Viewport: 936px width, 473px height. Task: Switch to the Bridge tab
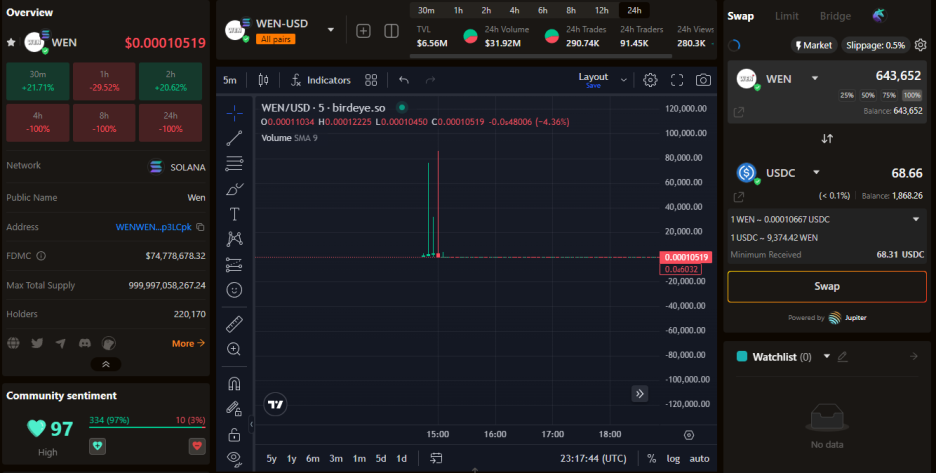coord(835,16)
